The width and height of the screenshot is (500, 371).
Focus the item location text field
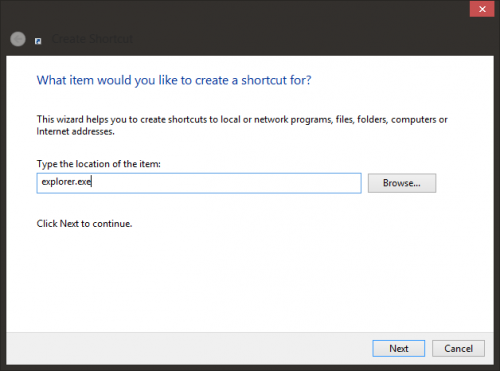click(x=199, y=183)
